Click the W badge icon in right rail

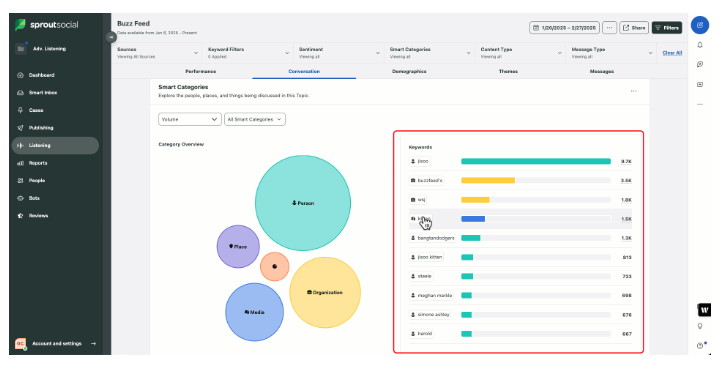(x=704, y=310)
